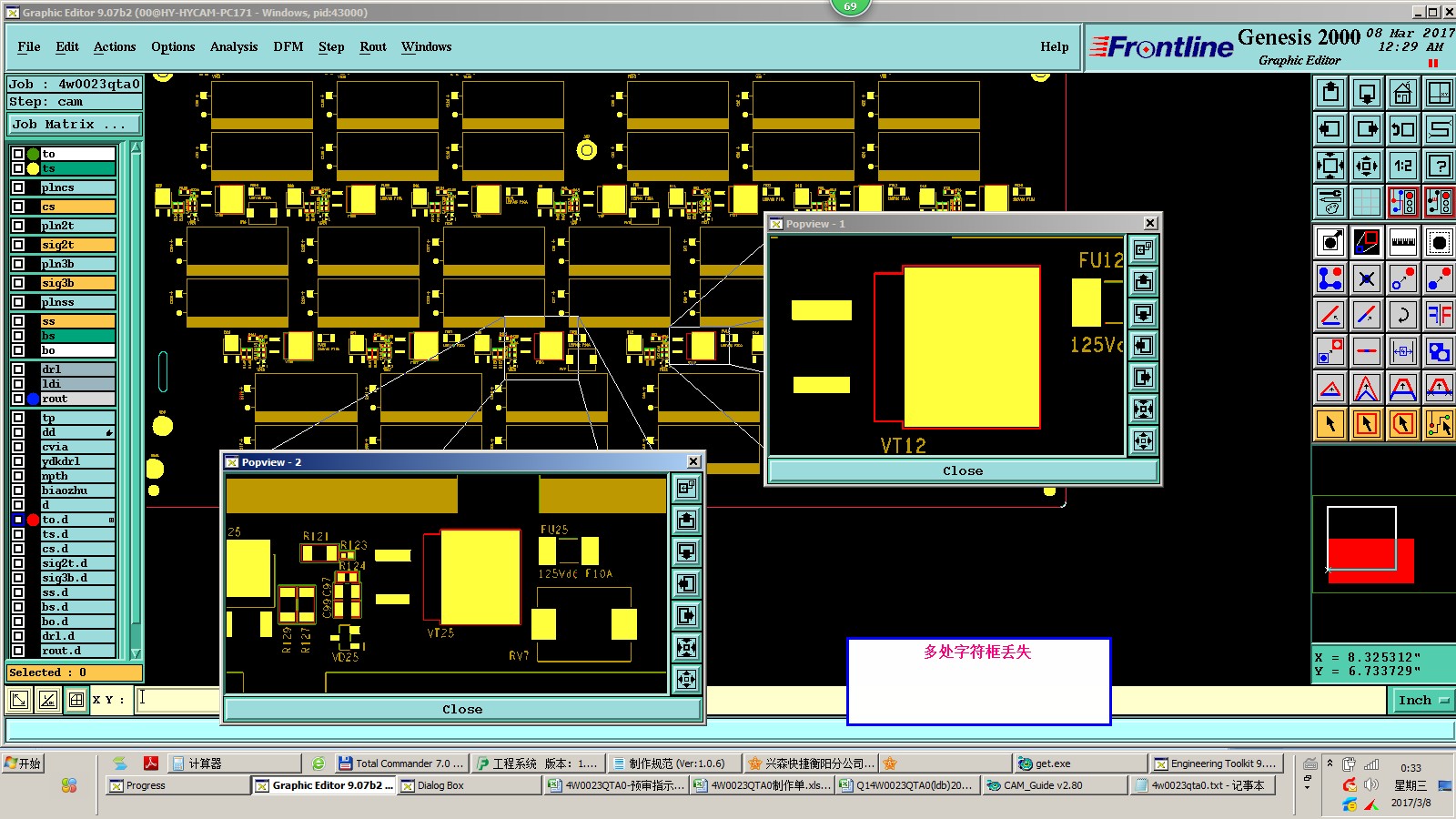Viewport: 1456px width, 819px height.
Task: Click the leftmost icon beside the X Y field
Action: [18, 699]
